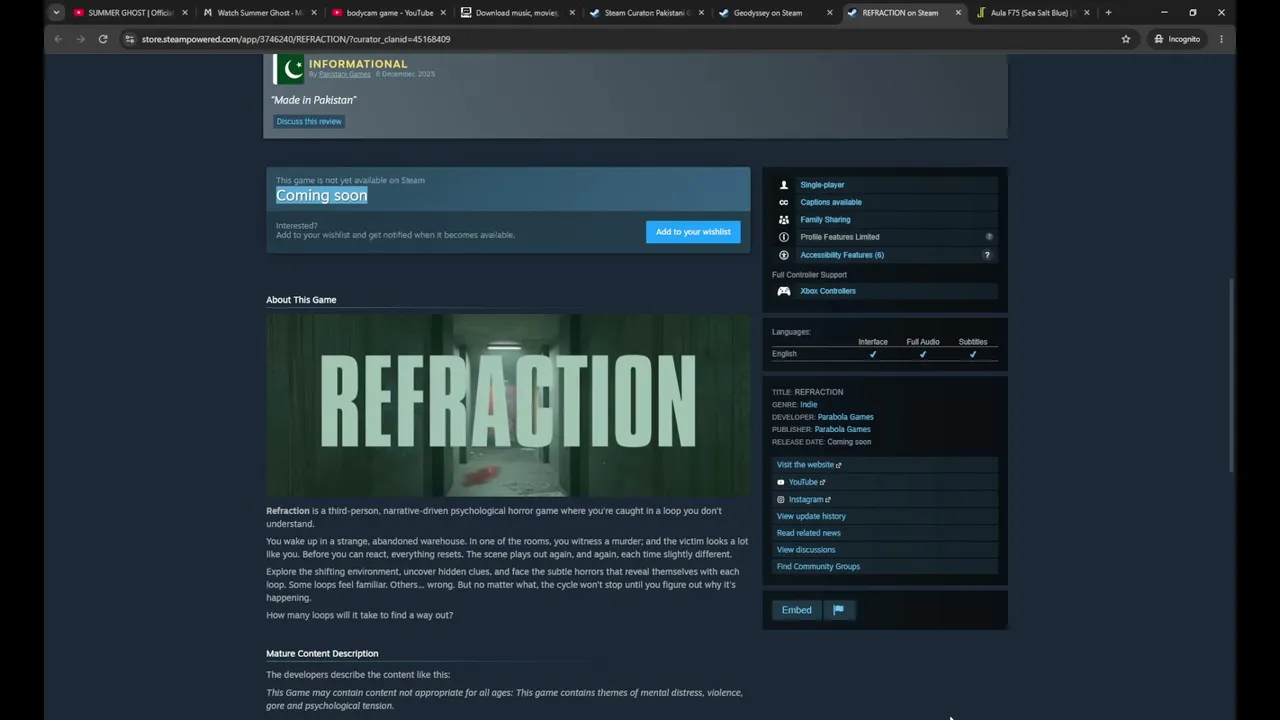Close the bodycam game YouTube tab
The width and height of the screenshot is (1280, 720).
(443, 13)
